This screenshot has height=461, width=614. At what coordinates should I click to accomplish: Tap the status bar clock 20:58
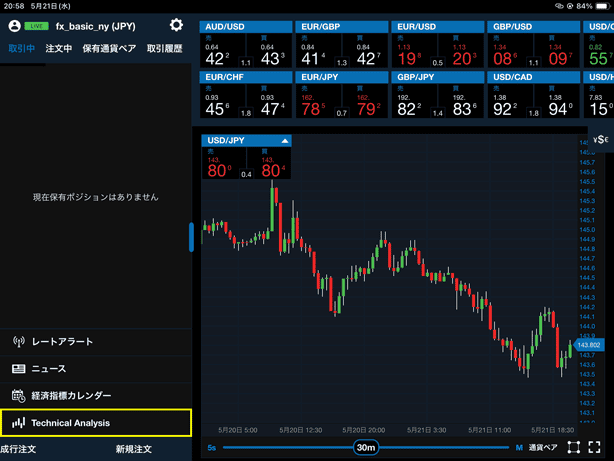tap(14, 6)
